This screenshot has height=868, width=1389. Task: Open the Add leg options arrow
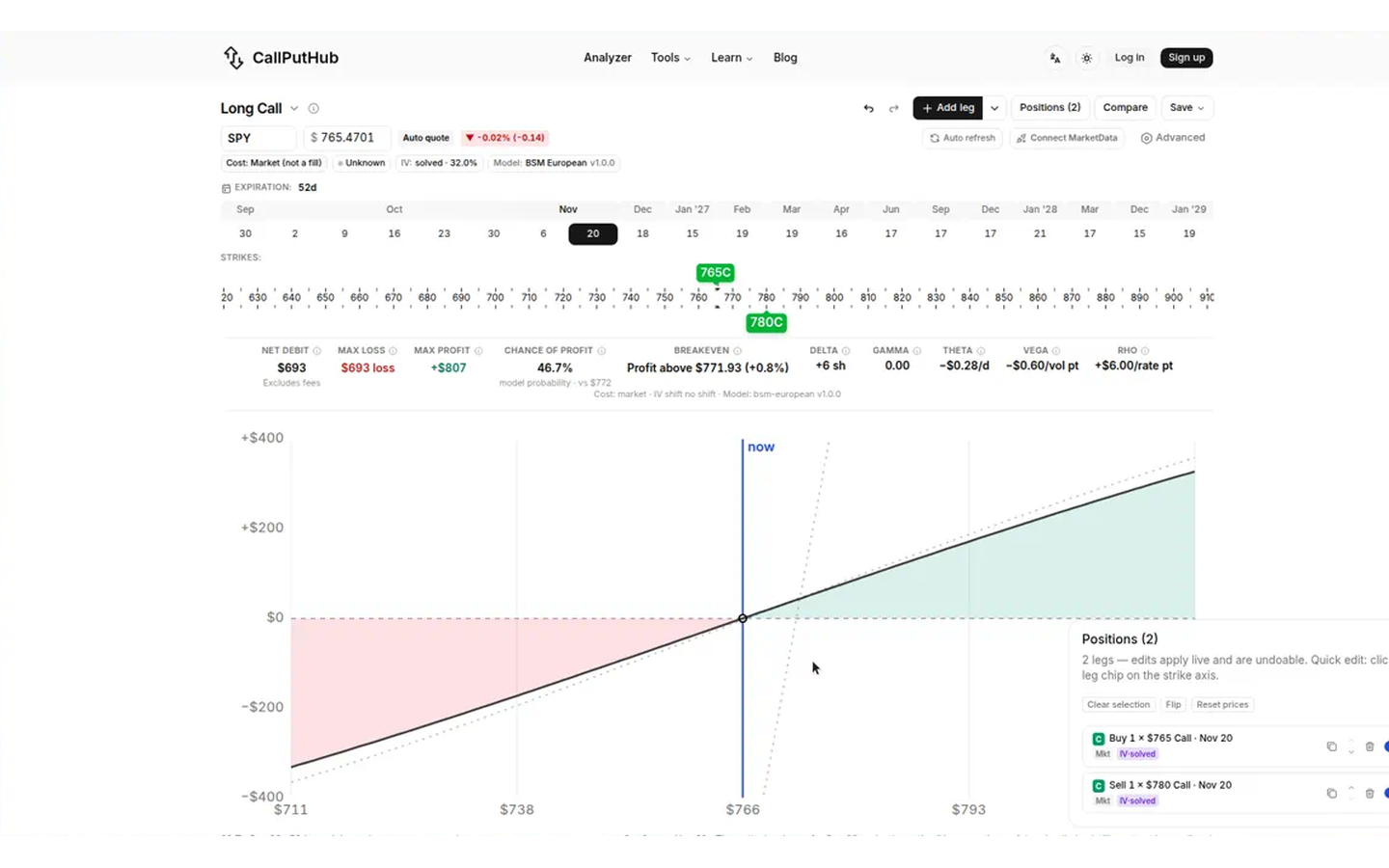(994, 108)
